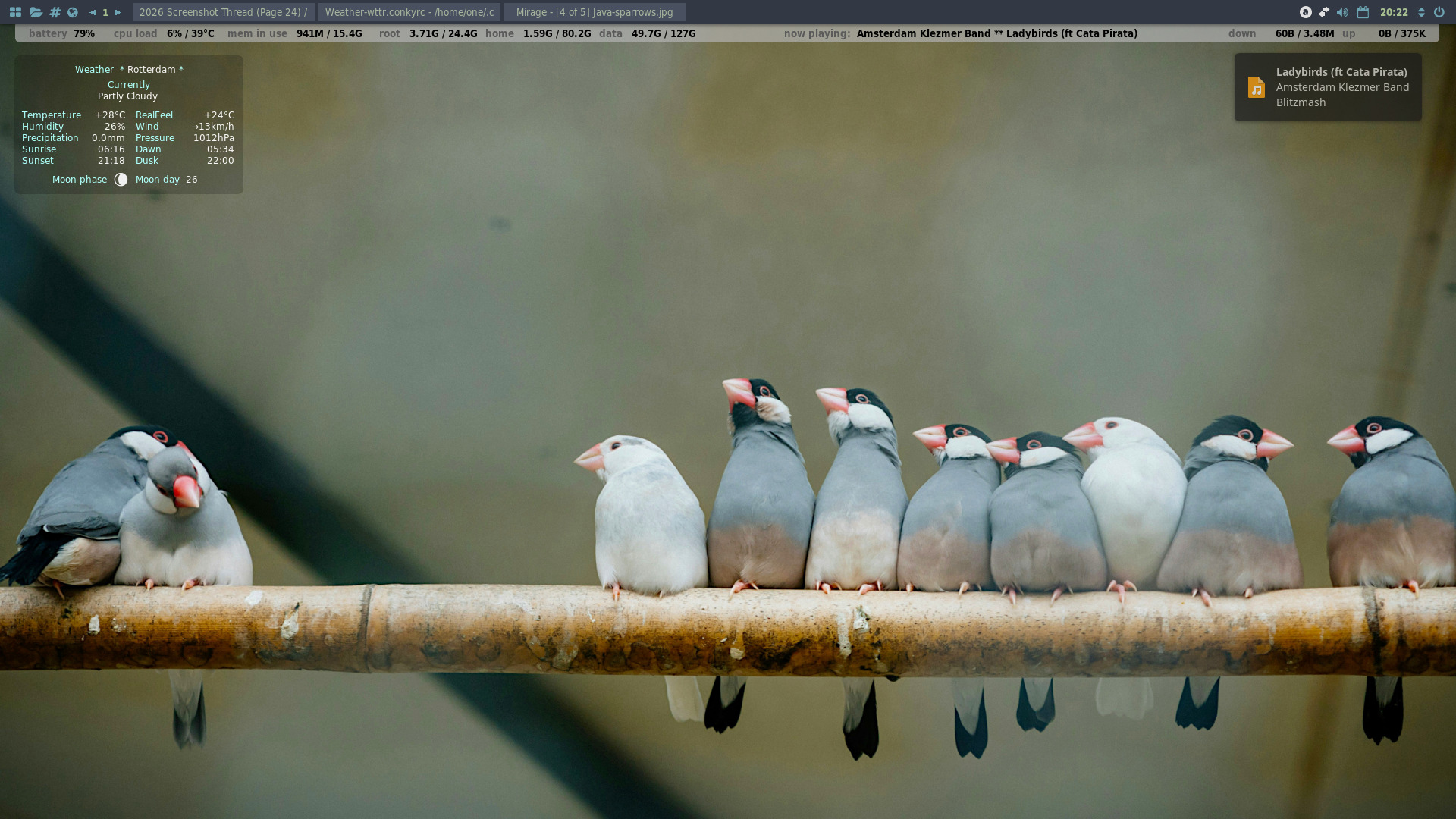Switch to next workspace with right arrow
The width and height of the screenshot is (1456, 819).
point(118,12)
